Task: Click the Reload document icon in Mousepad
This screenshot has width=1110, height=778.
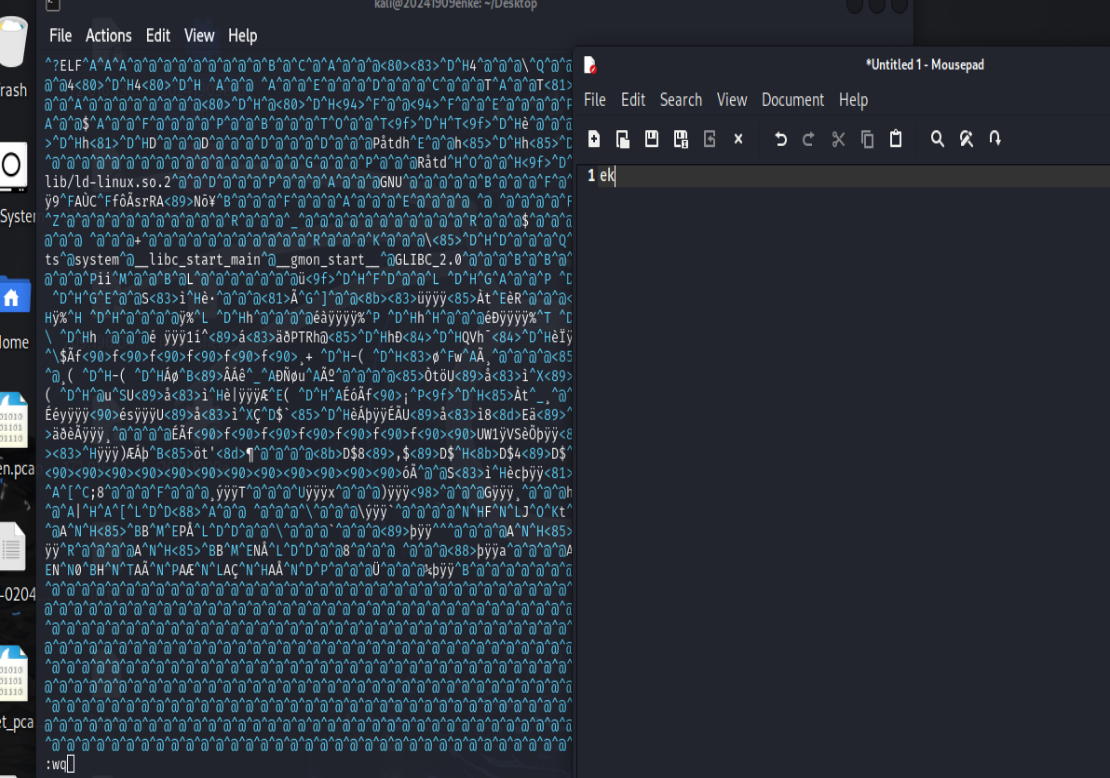Action: (709, 139)
